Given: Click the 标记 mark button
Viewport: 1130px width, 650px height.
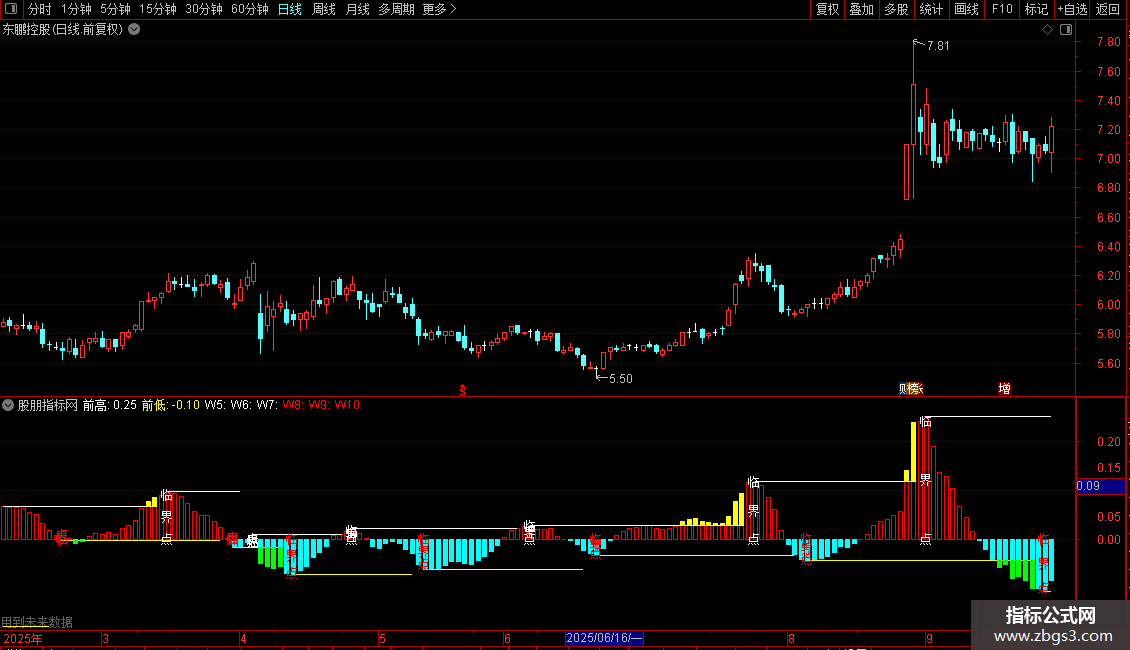Looking at the screenshot, I should [x=1036, y=9].
